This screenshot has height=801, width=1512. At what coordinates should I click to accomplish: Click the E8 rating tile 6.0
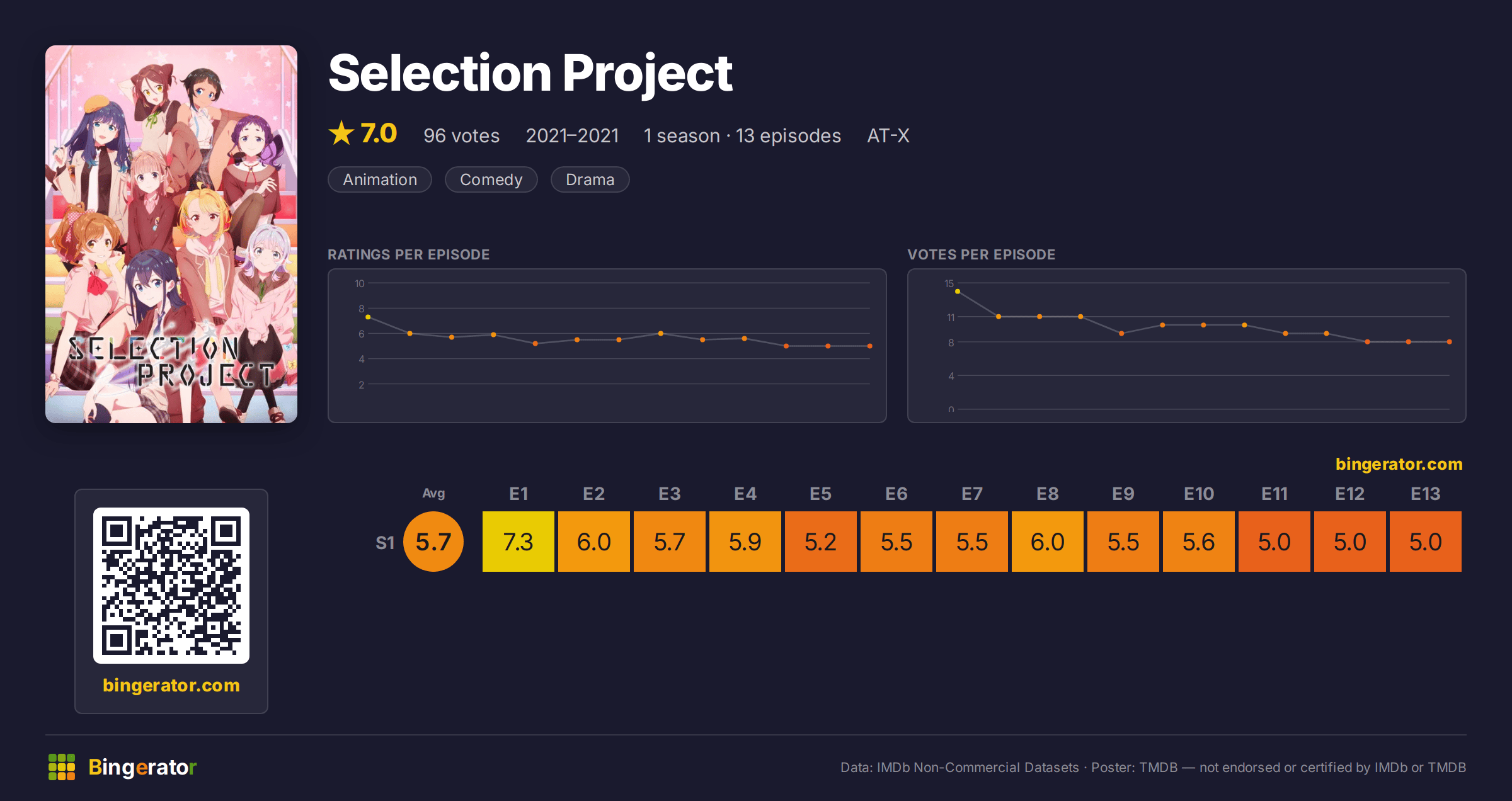pyautogui.click(x=1048, y=542)
